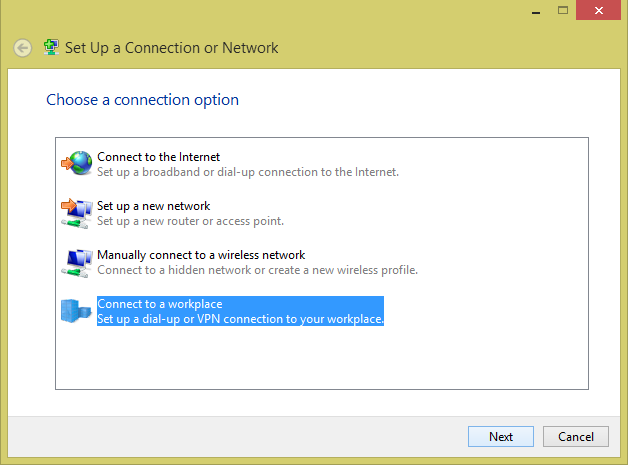Click the network wizard icon beside the title
The height and width of the screenshot is (465, 628).
pos(51,48)
